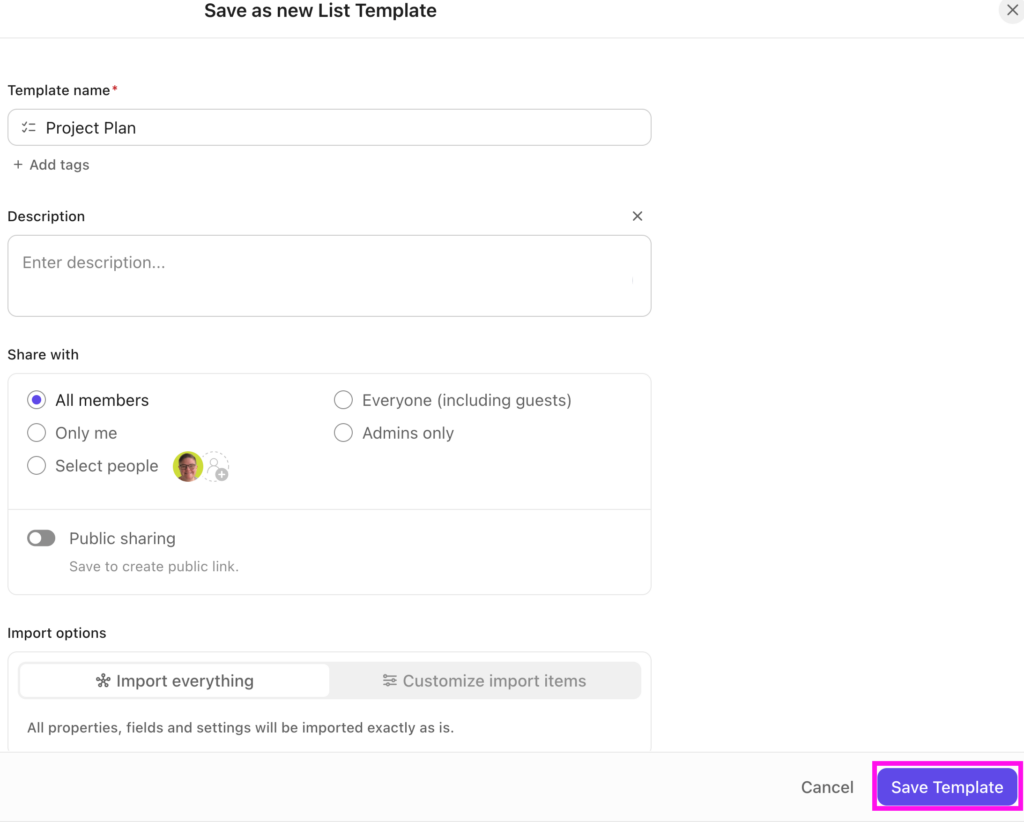Image resolution: width=1024 pixels, height=822 pixels.
Task: Switch to the Import everything tab
Action: [x=175, y=681]
